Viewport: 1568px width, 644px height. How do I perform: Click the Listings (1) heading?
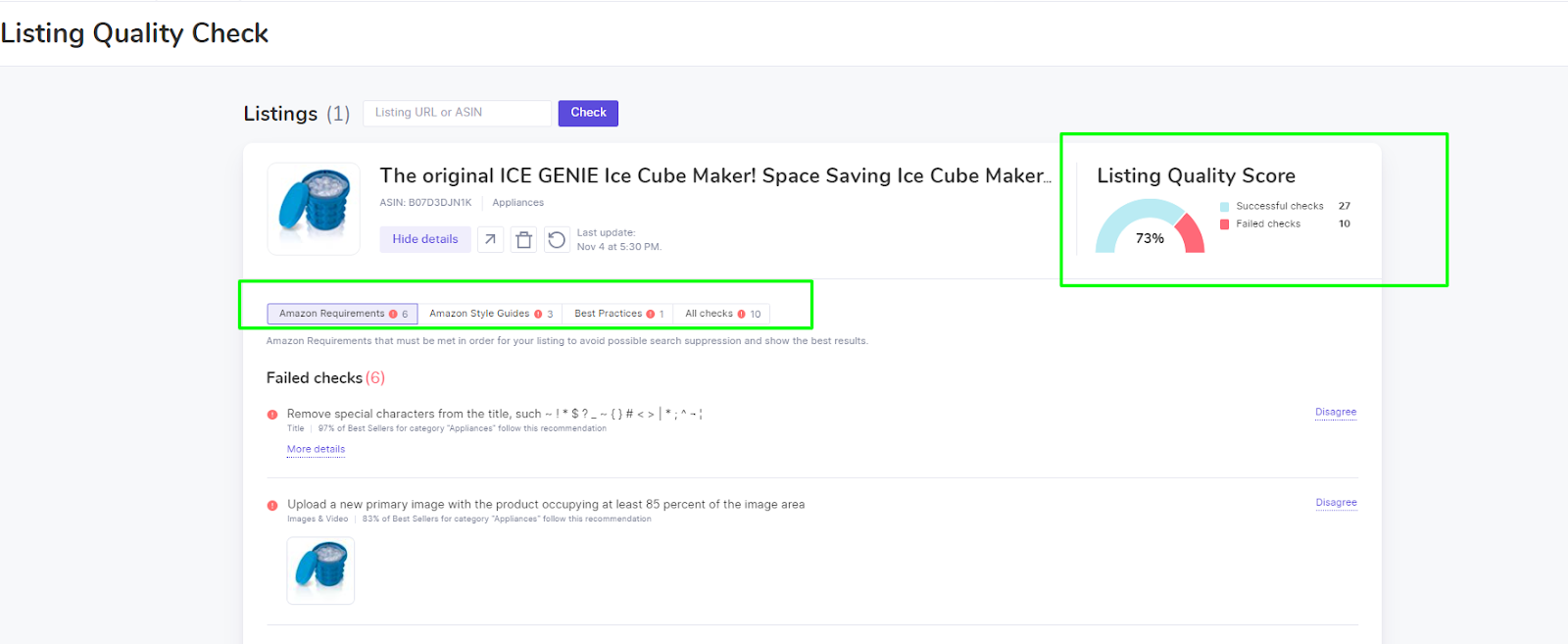[296, 114]
